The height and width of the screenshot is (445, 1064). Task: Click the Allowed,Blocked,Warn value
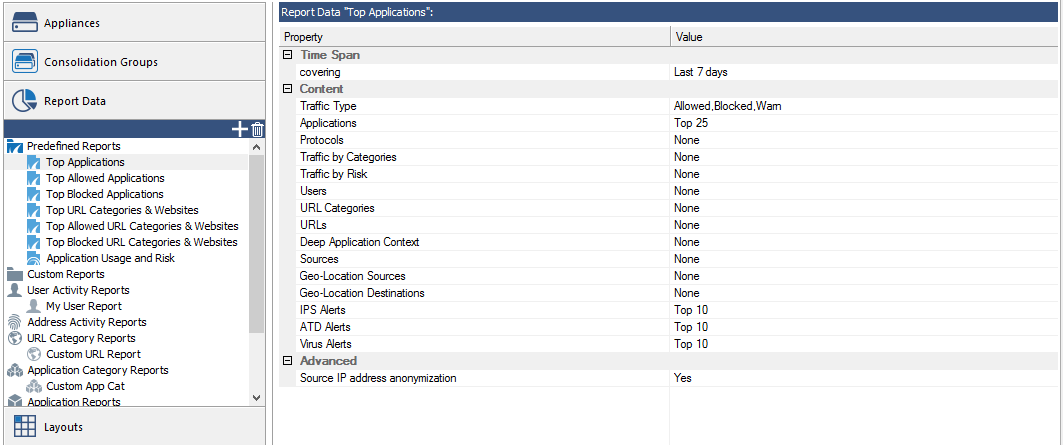[727, 107]
